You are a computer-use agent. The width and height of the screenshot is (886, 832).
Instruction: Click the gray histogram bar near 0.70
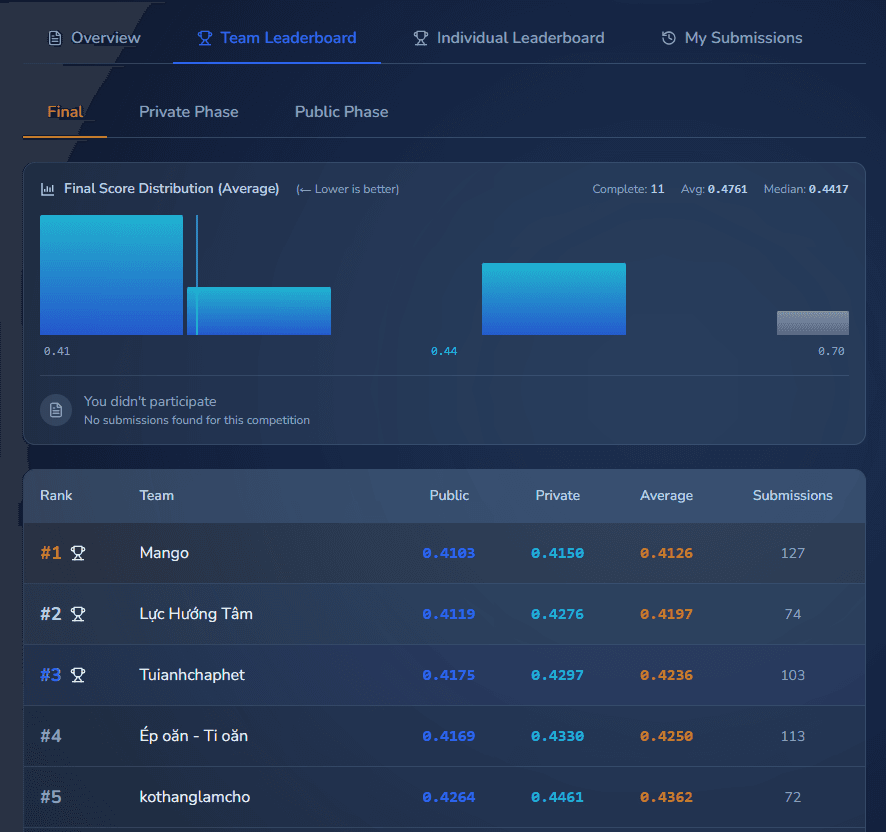(x=813, y=323)
